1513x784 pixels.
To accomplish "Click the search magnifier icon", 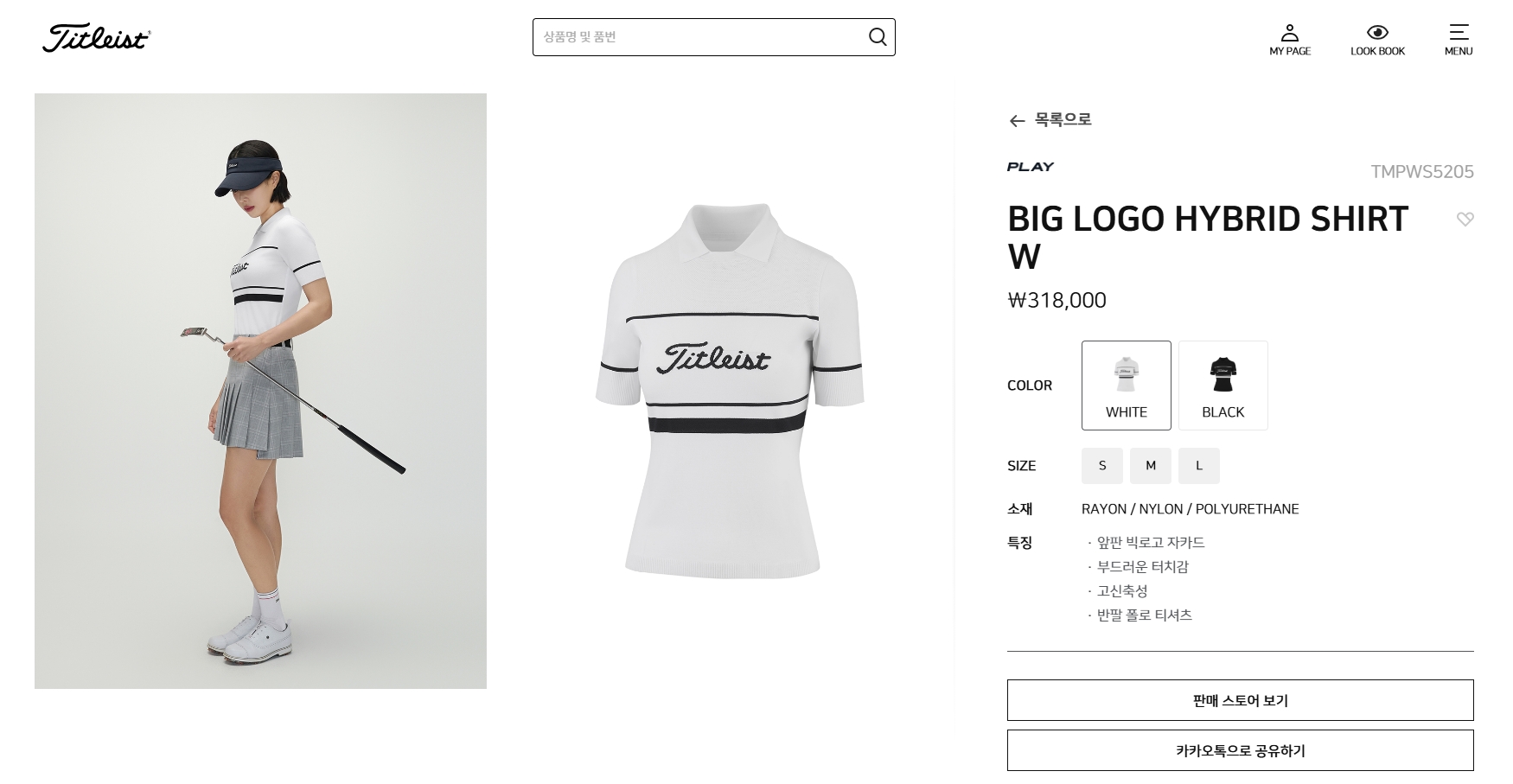I will [877, 36].
